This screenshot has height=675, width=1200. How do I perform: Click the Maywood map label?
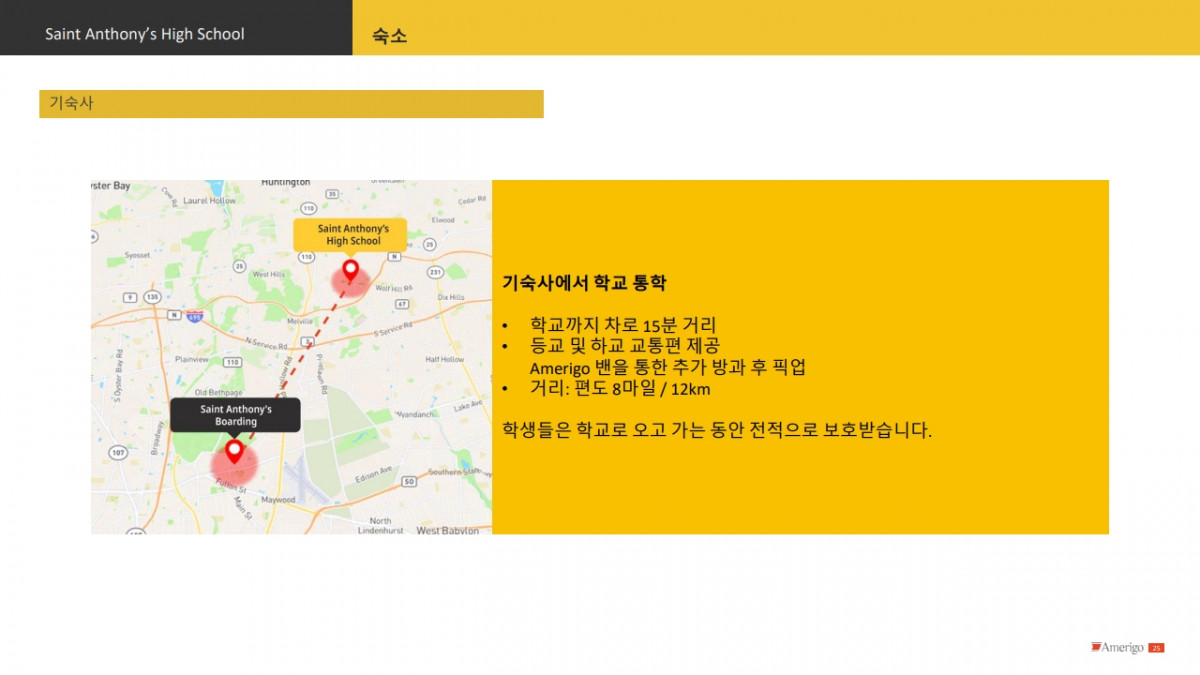coord(278,500)
